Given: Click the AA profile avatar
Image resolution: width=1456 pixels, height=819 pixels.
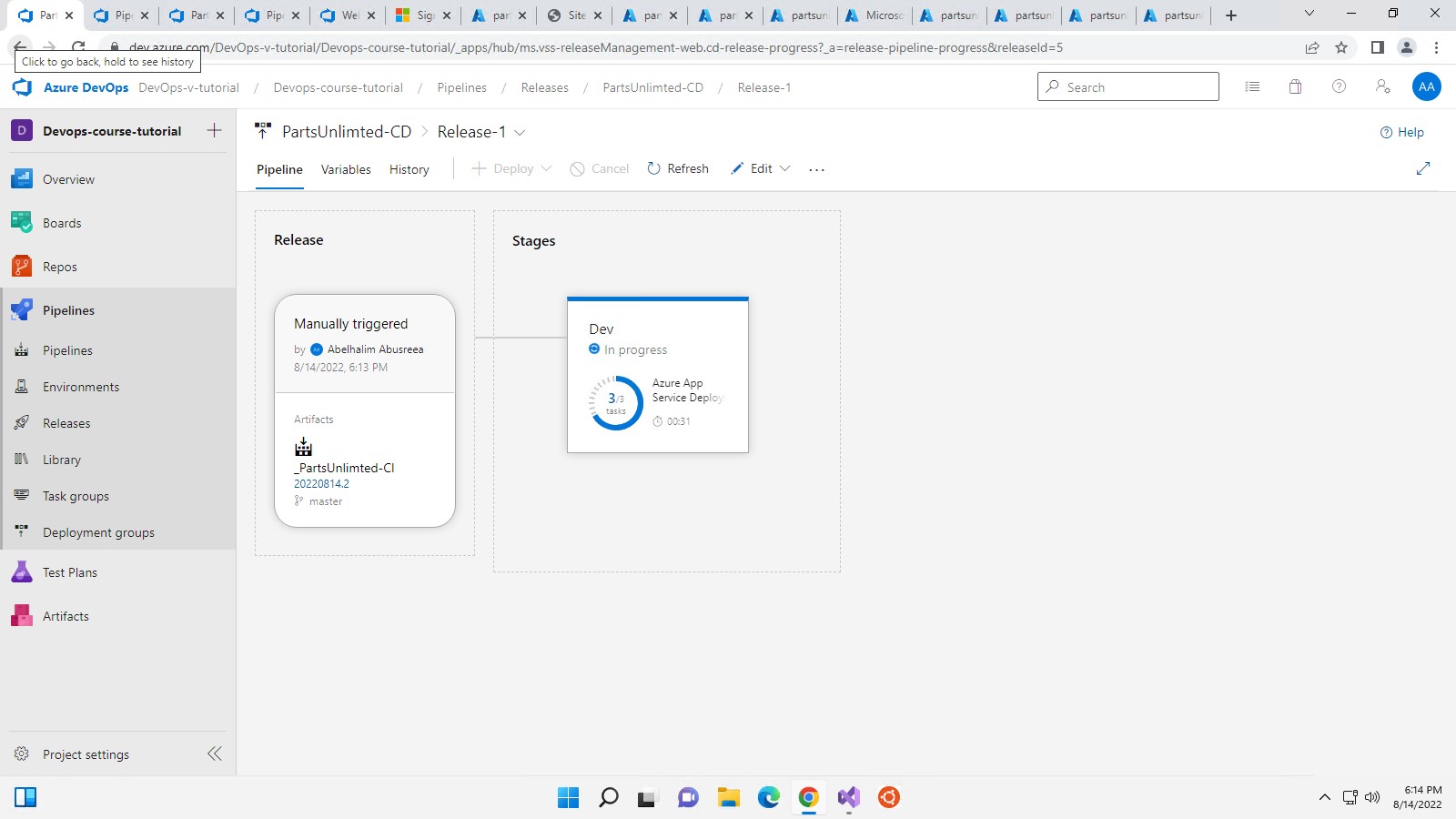Looking at the screenshot, I should tap(1426, 86).
